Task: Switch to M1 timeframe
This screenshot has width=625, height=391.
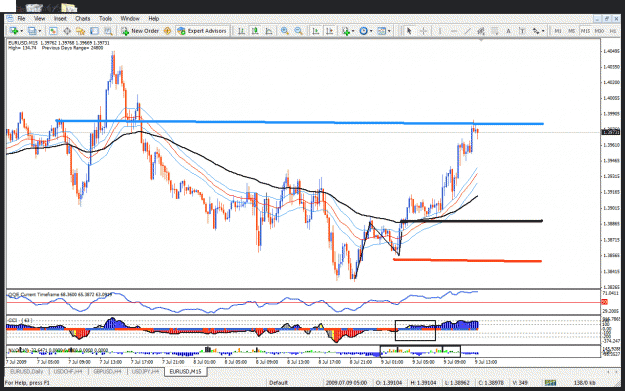Action: click(x=558, y=31)
